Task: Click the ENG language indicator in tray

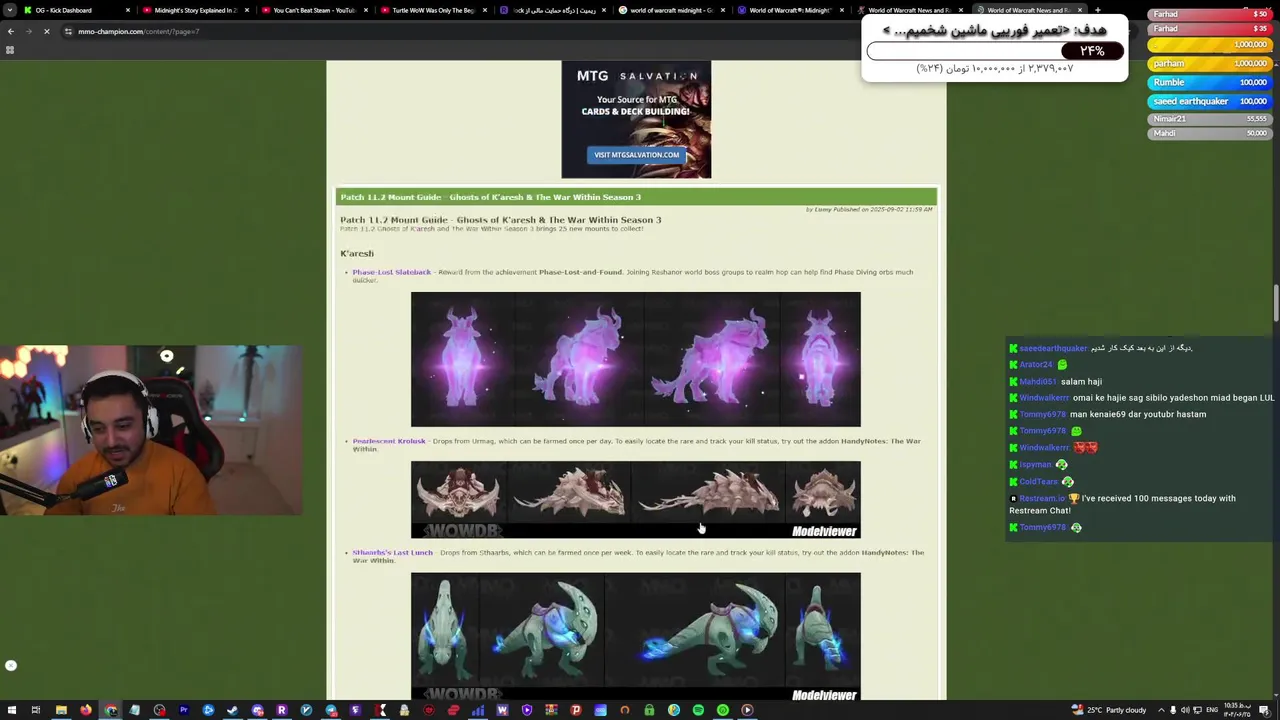Action: (x=1212, y=710)
